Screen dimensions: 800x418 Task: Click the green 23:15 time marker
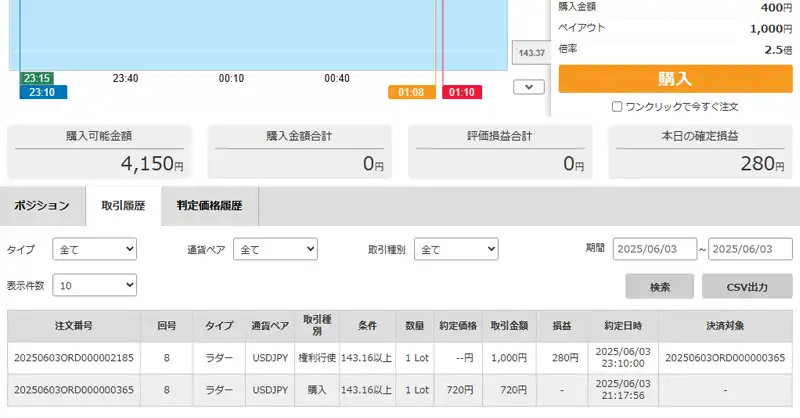[x=38, y=78]
